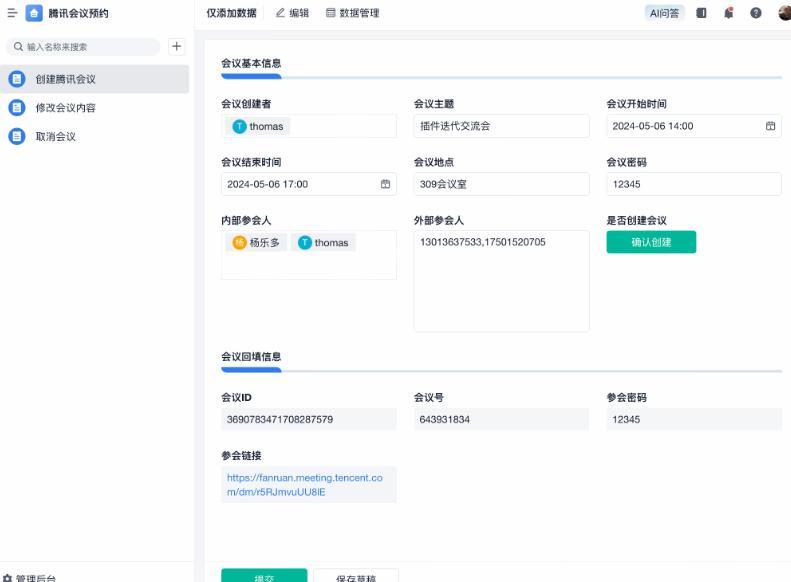
Task: Switch to the 编辑 tab
Action: point(292,13)
